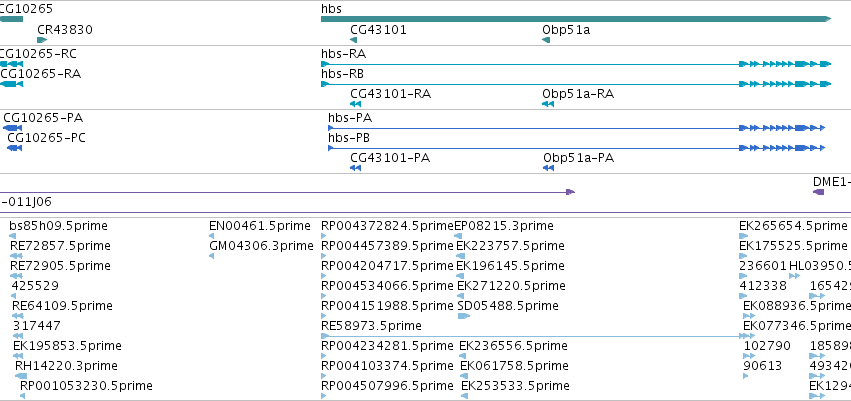Select the purple 011J06 BAC clone line
The height and width of the screenshot is (401, 851).
pos(287,192)
